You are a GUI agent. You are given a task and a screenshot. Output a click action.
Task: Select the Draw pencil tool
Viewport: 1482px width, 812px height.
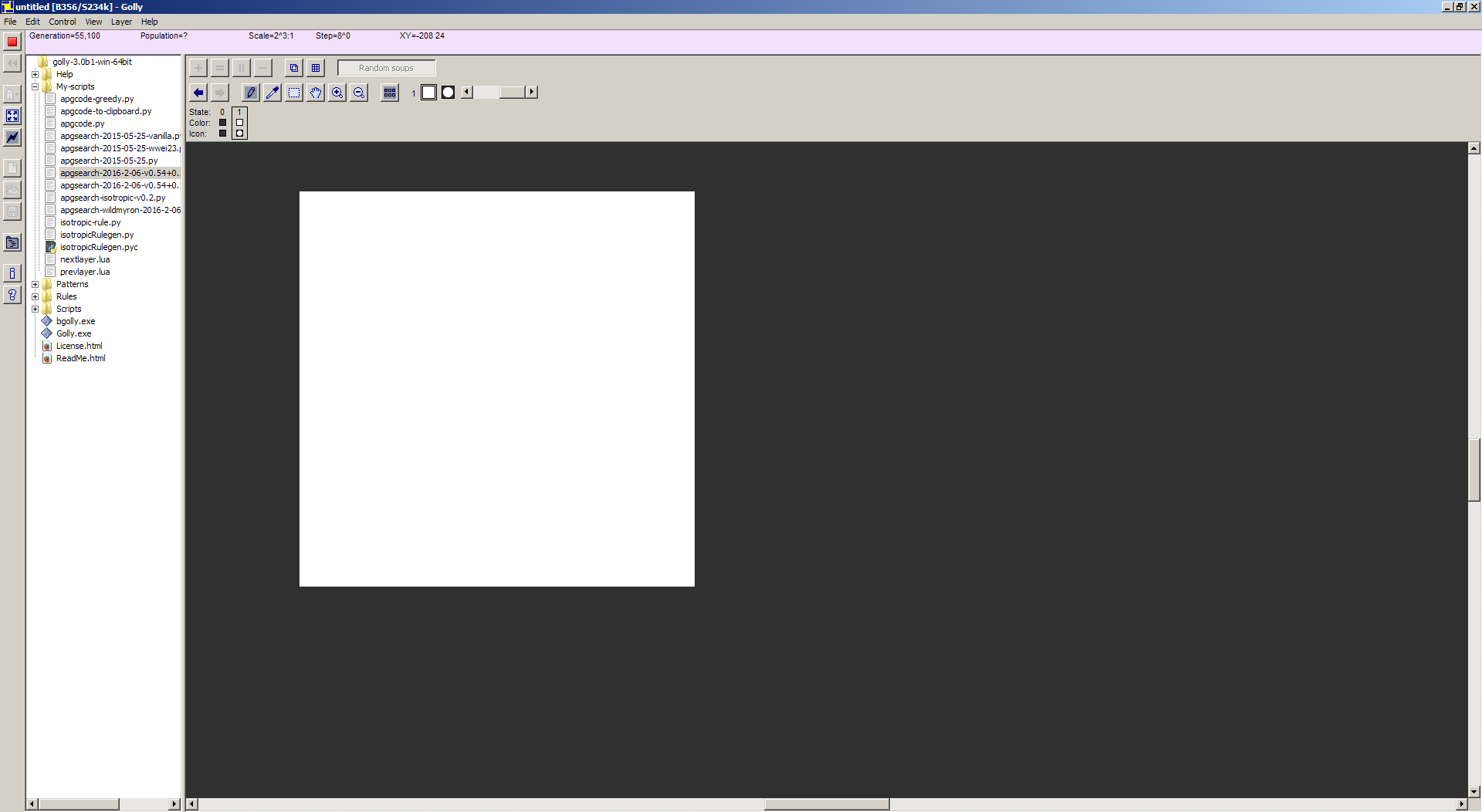(x=251, y=93)
